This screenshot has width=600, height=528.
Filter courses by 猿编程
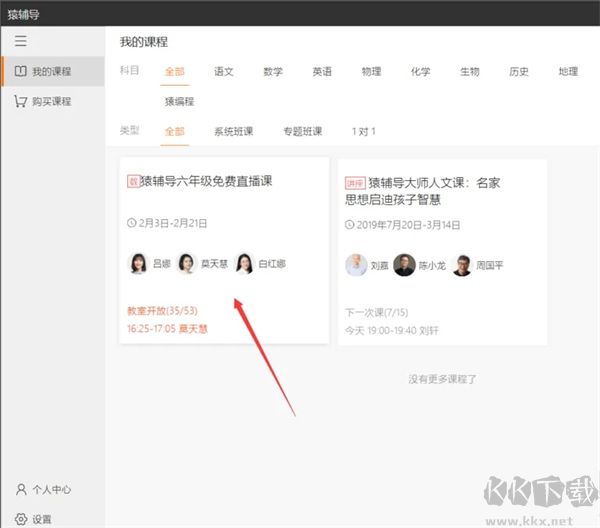pos(179,101)
